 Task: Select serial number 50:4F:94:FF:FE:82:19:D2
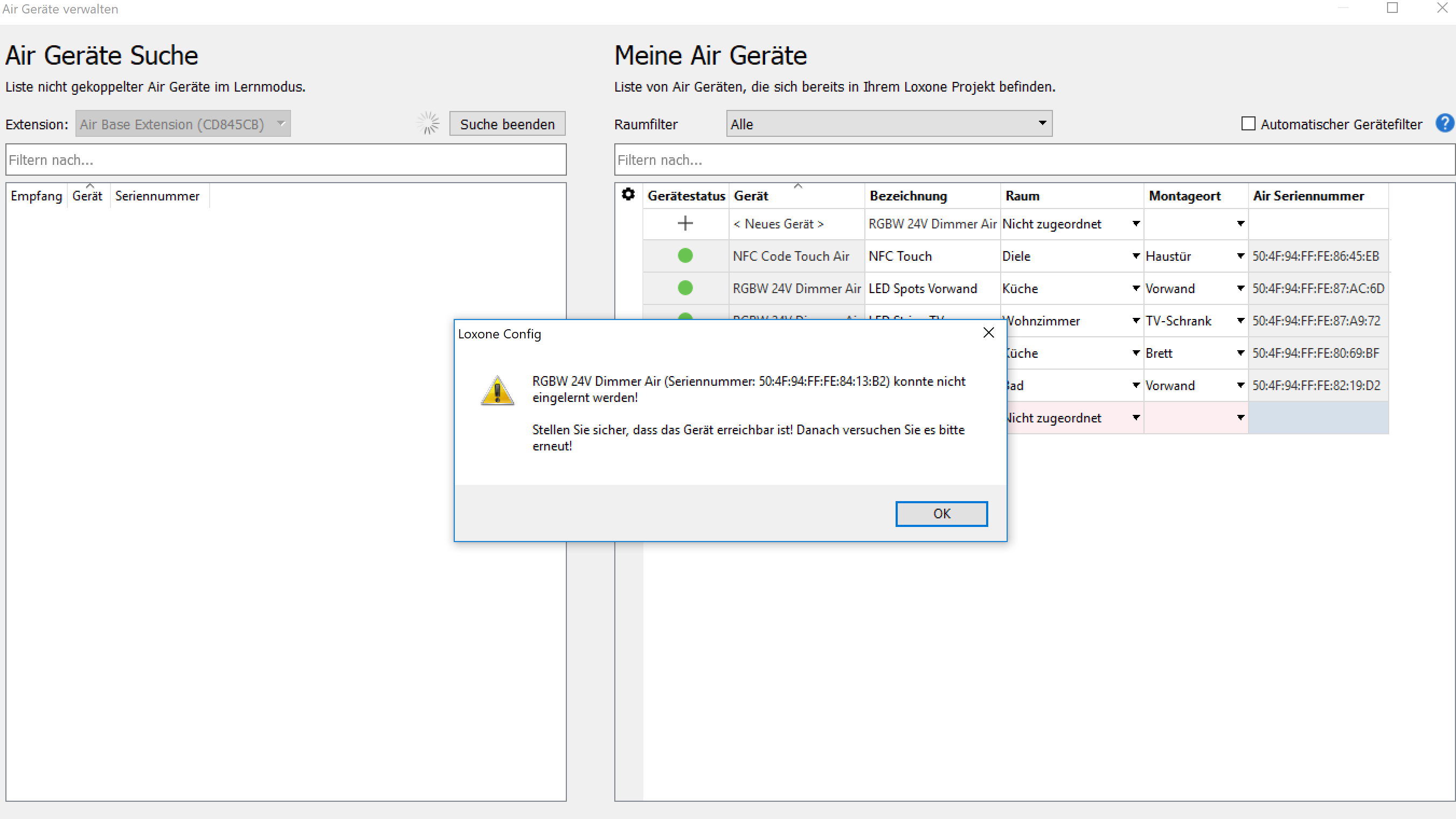pos(1319,385)
